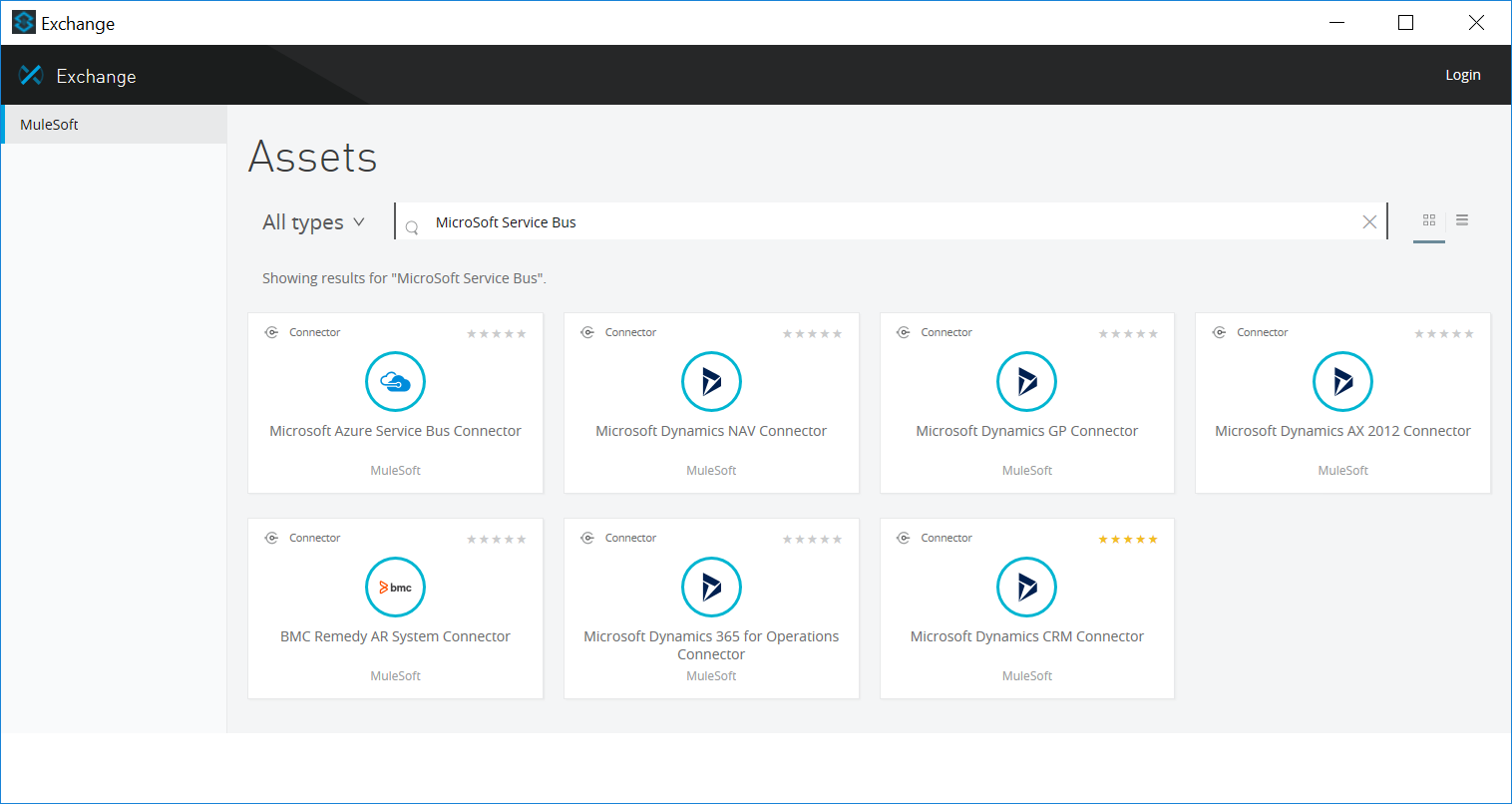Open Microsoft Azure Service Bus Connector title

point(396,431)
